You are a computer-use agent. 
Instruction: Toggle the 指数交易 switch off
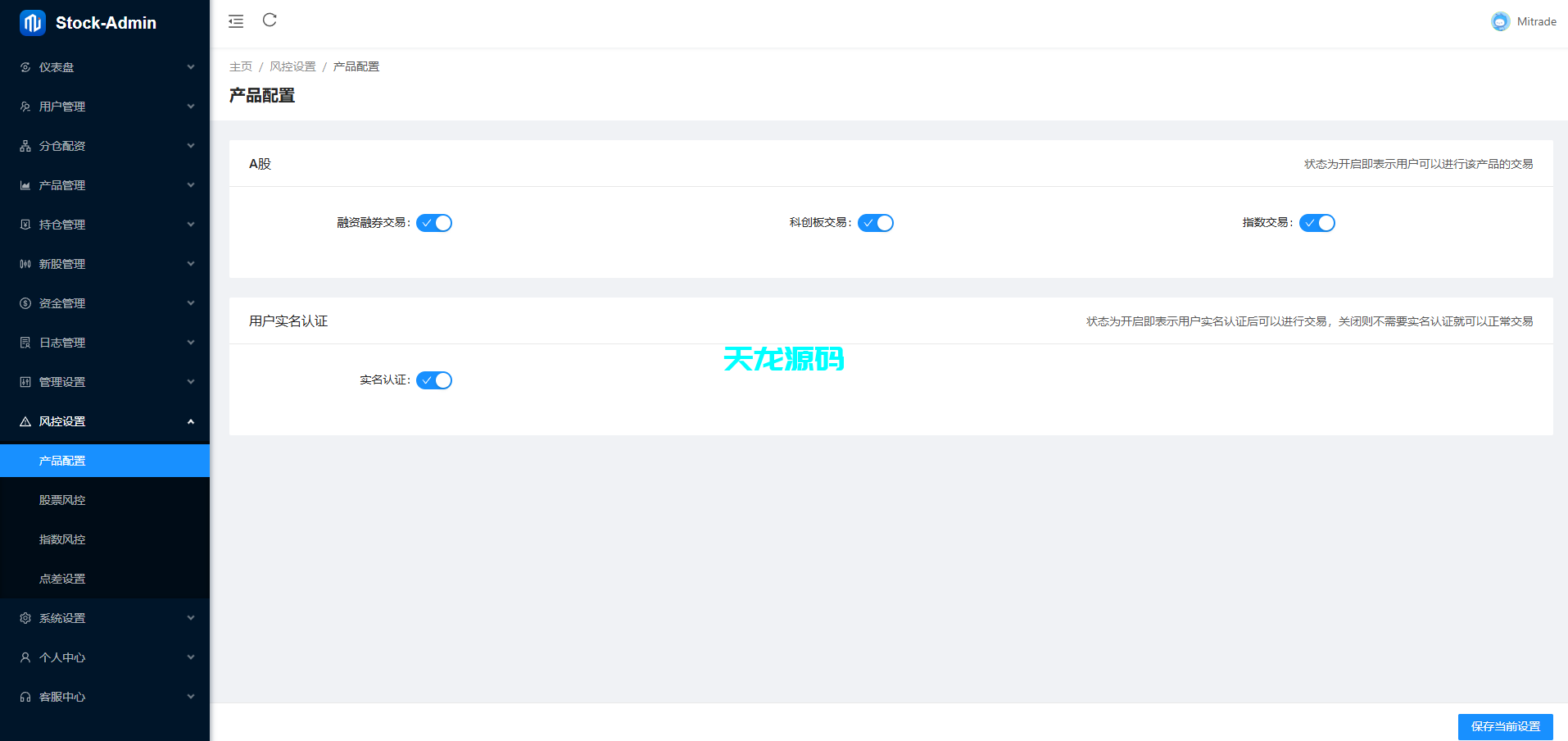click(x=1316, y=222)
